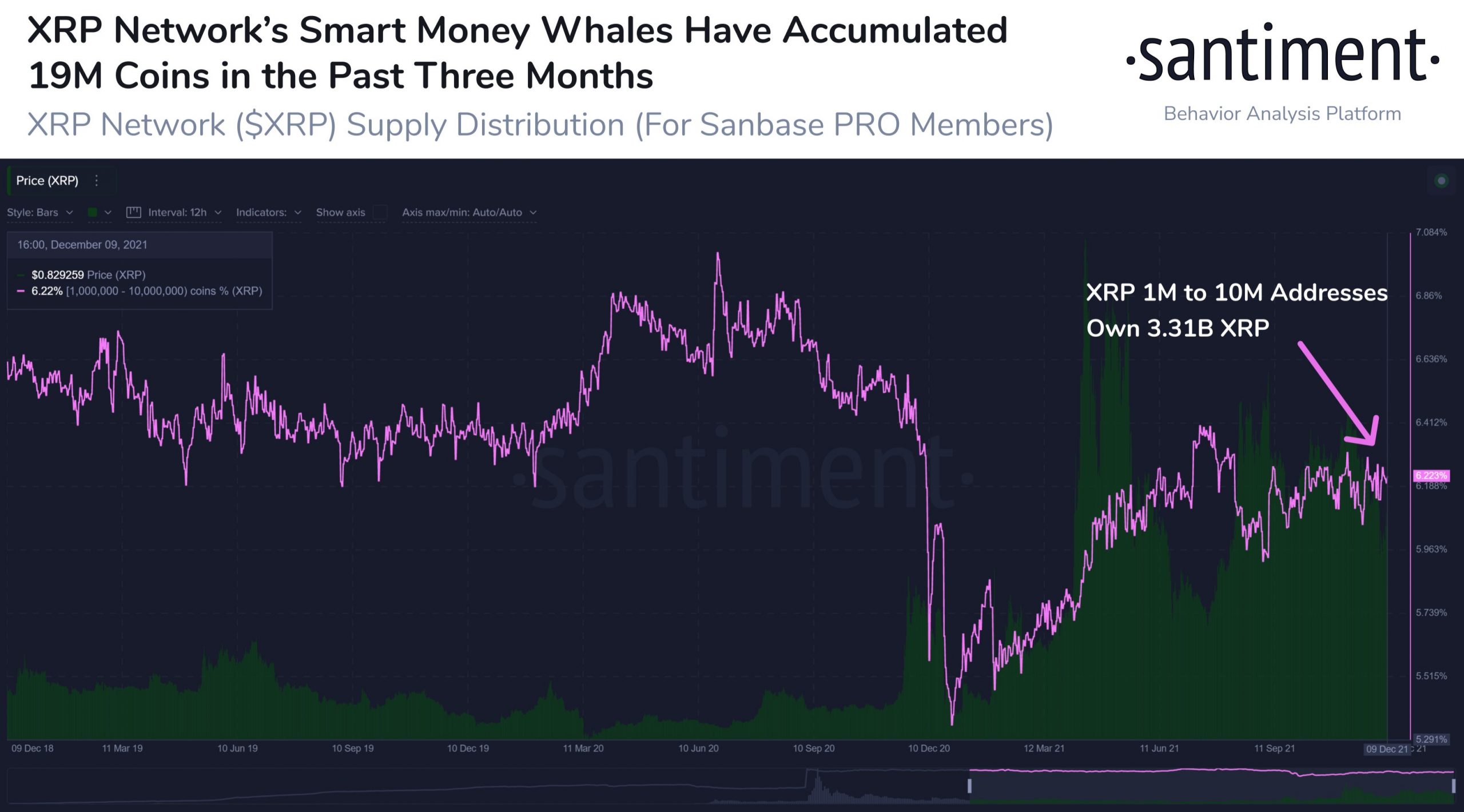
Task: Click the 09 Dec 21 date marker
Action: (x=1386, y=749)
